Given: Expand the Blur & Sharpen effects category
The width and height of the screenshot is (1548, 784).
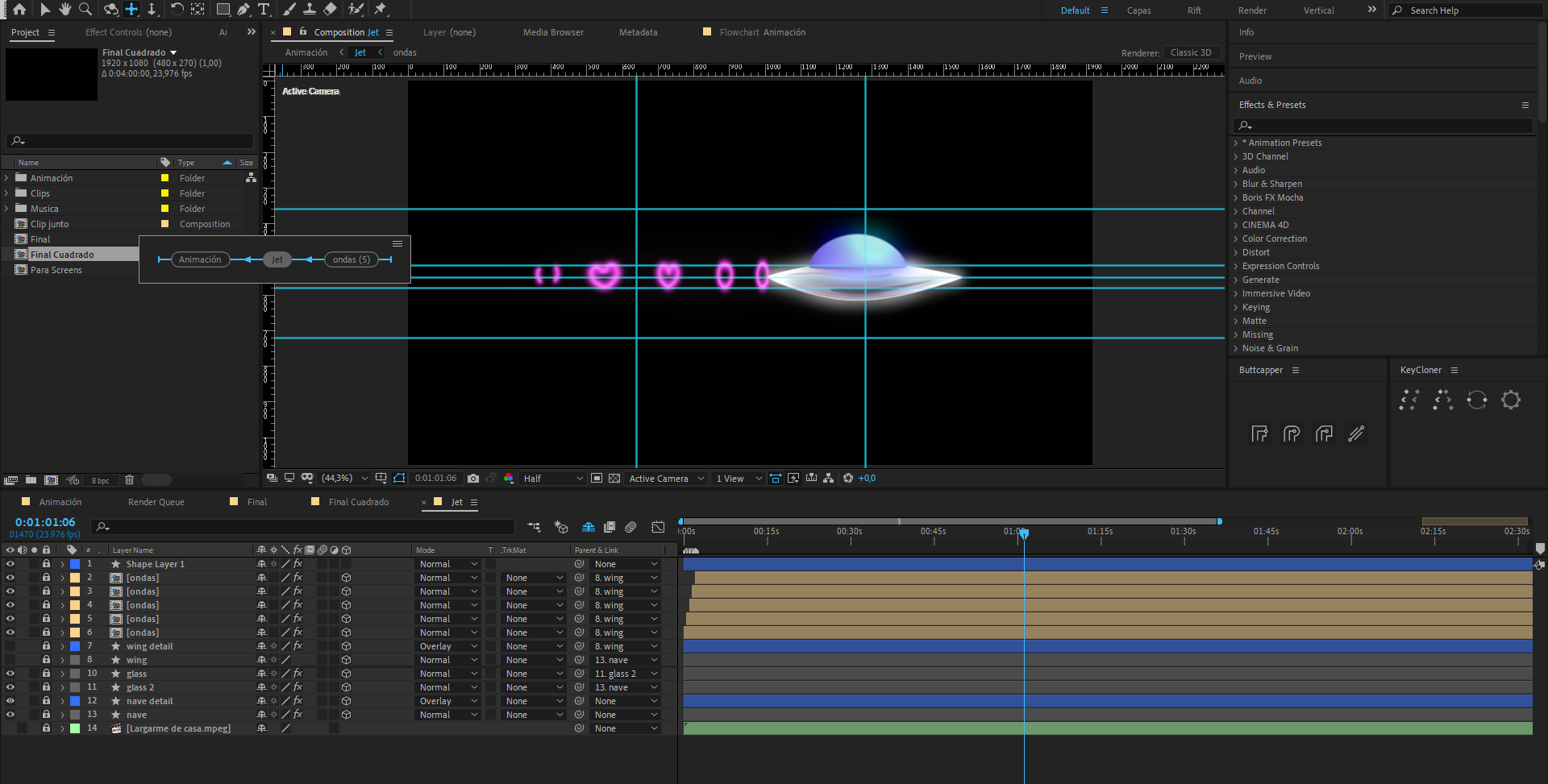Looking at the screenshot, I should pyautogui.click(x=1236, y=184).
